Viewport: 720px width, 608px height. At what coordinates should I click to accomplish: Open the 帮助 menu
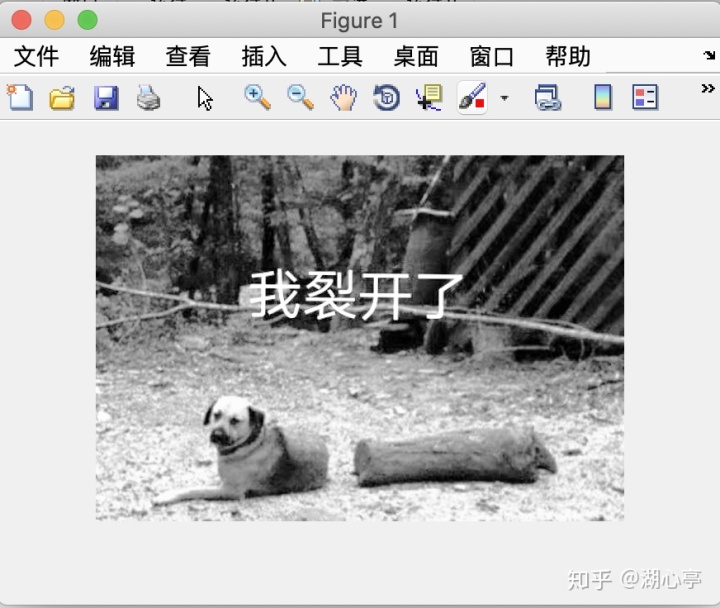coord(568,56)
